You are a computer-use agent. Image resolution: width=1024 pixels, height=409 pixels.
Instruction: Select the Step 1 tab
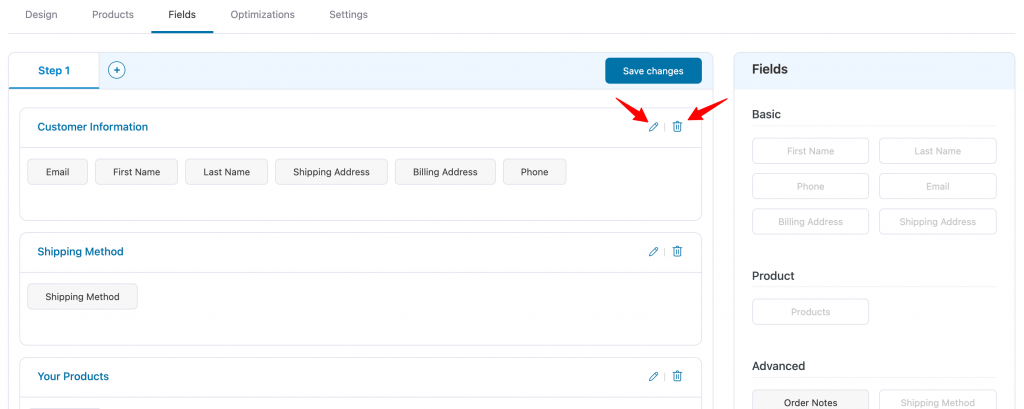click(54, 71)
